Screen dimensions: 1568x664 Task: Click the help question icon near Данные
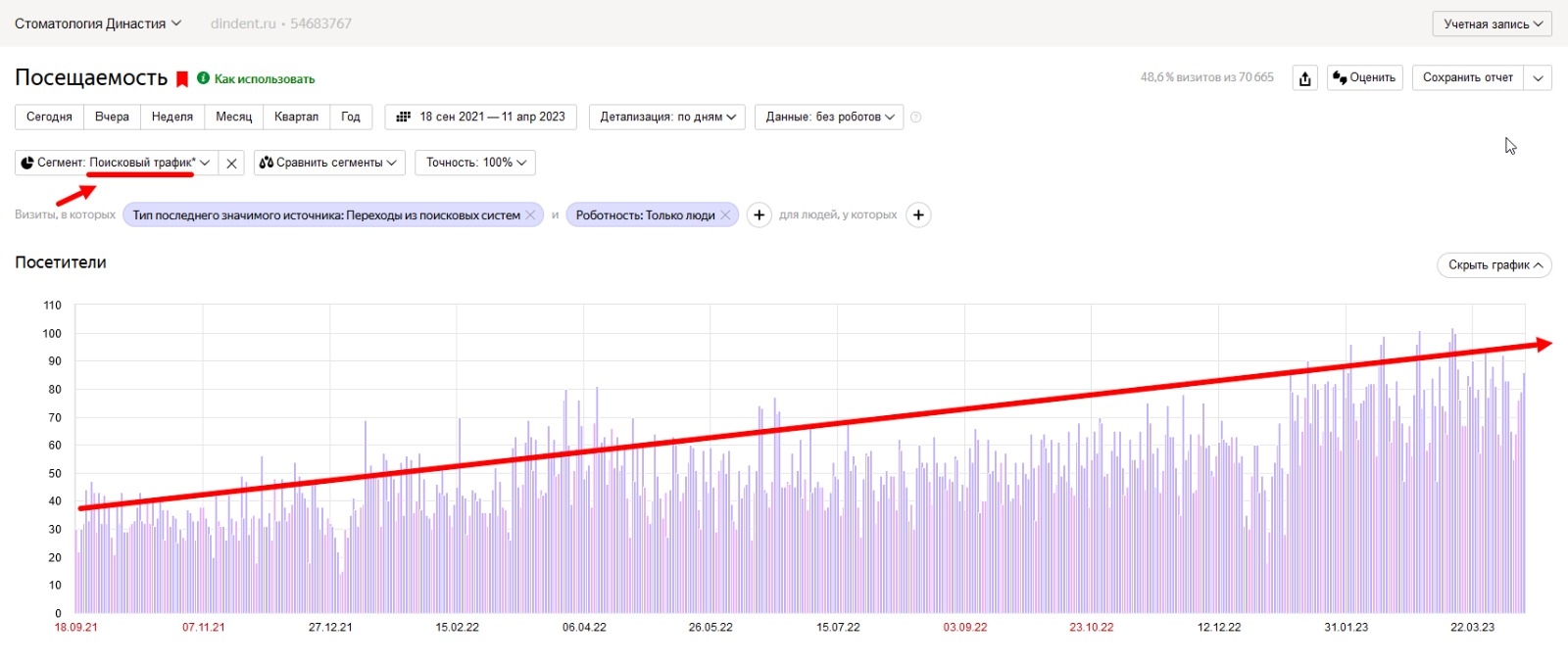coord(916,118)
